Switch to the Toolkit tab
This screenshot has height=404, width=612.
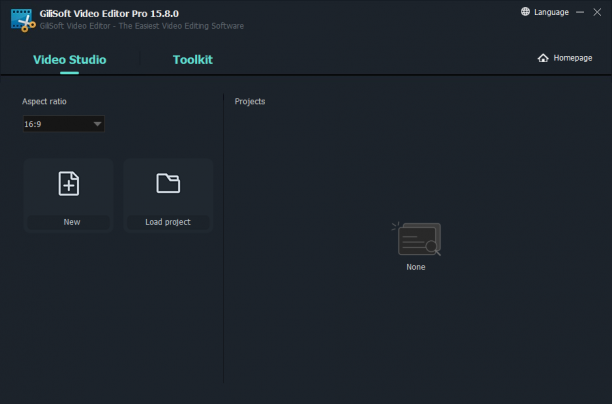pyautogui.click(x=193, y=60)
